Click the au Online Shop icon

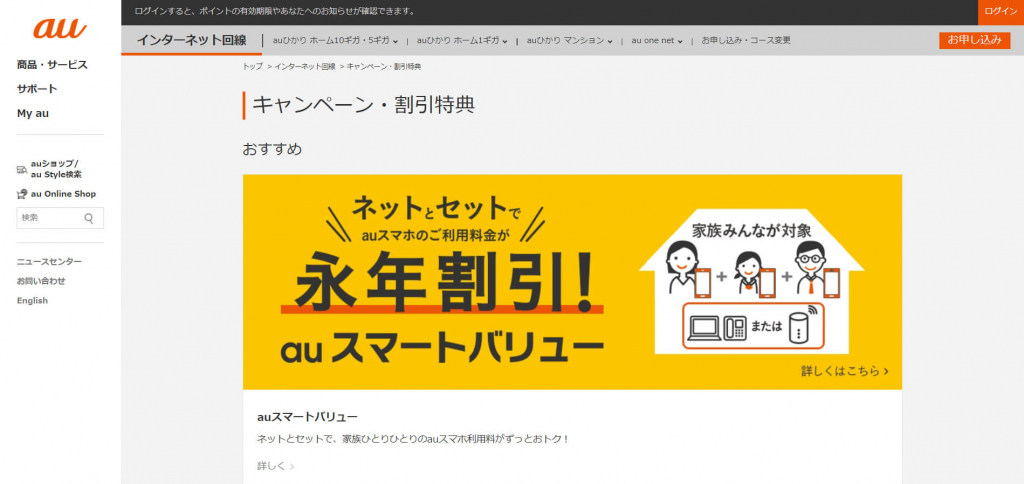[22, 194]
